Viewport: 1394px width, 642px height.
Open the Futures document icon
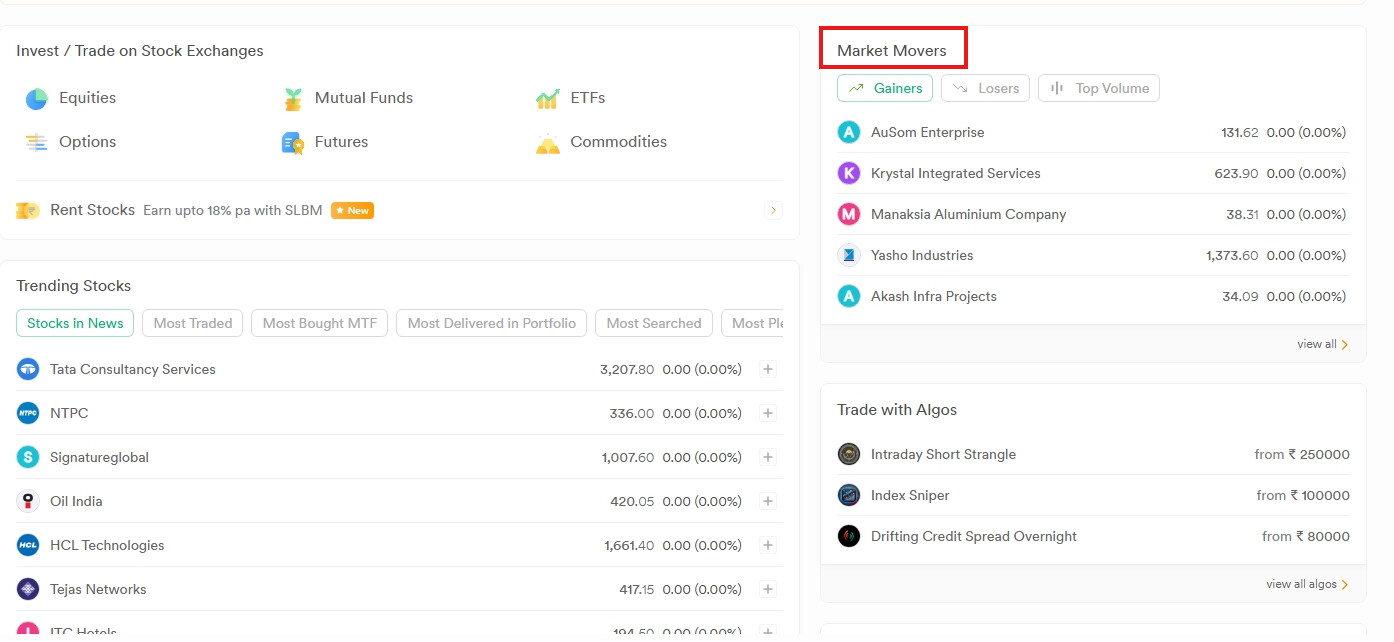[x=293, y=143]
